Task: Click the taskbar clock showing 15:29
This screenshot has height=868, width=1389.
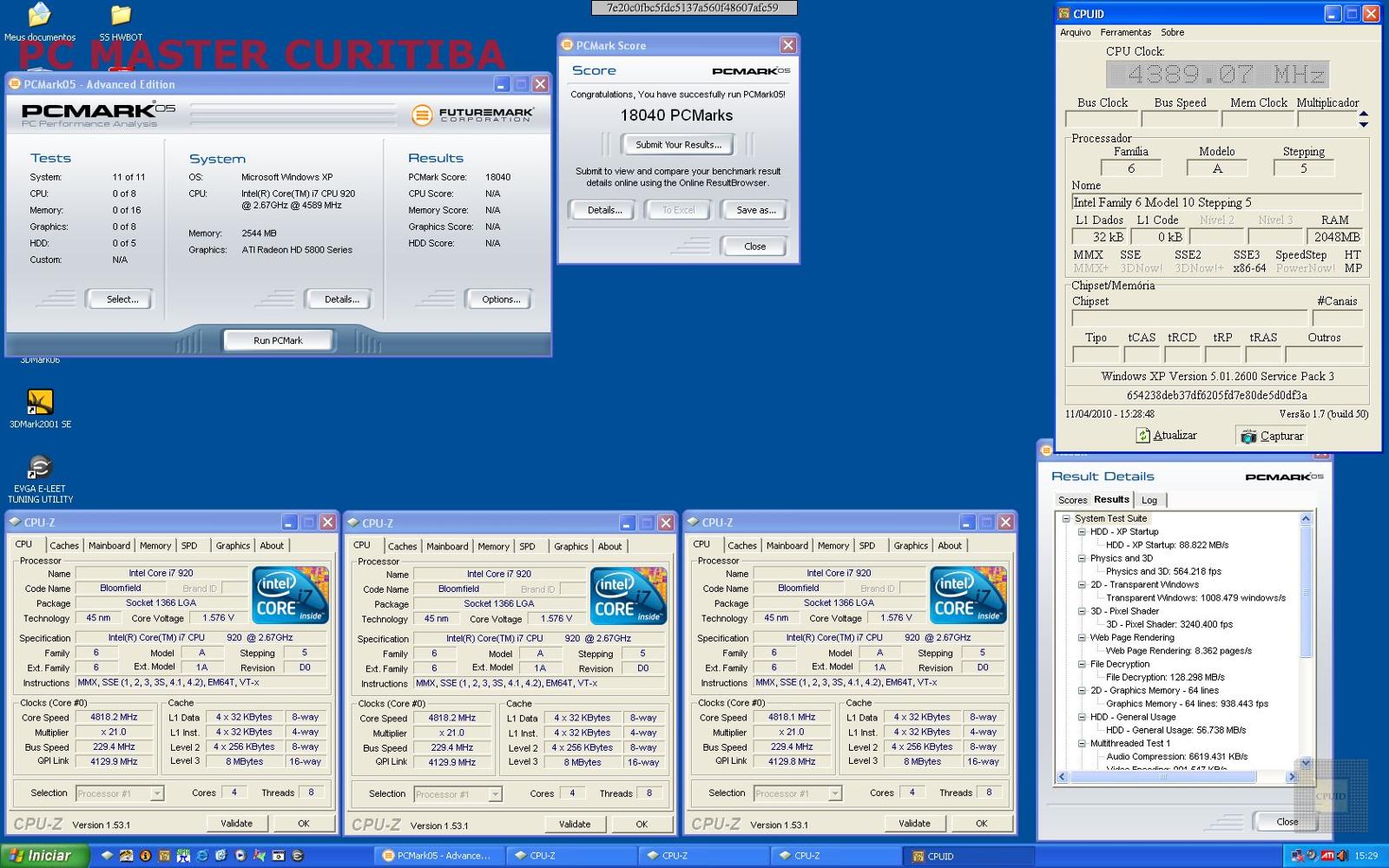Action: click(x=1366, y=856)
